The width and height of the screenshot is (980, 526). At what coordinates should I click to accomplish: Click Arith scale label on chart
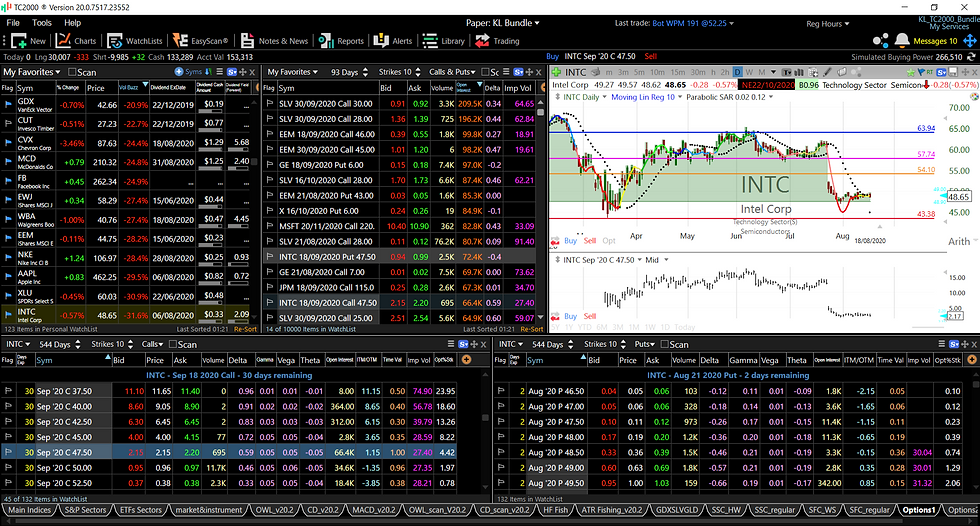tap(959, 241)
